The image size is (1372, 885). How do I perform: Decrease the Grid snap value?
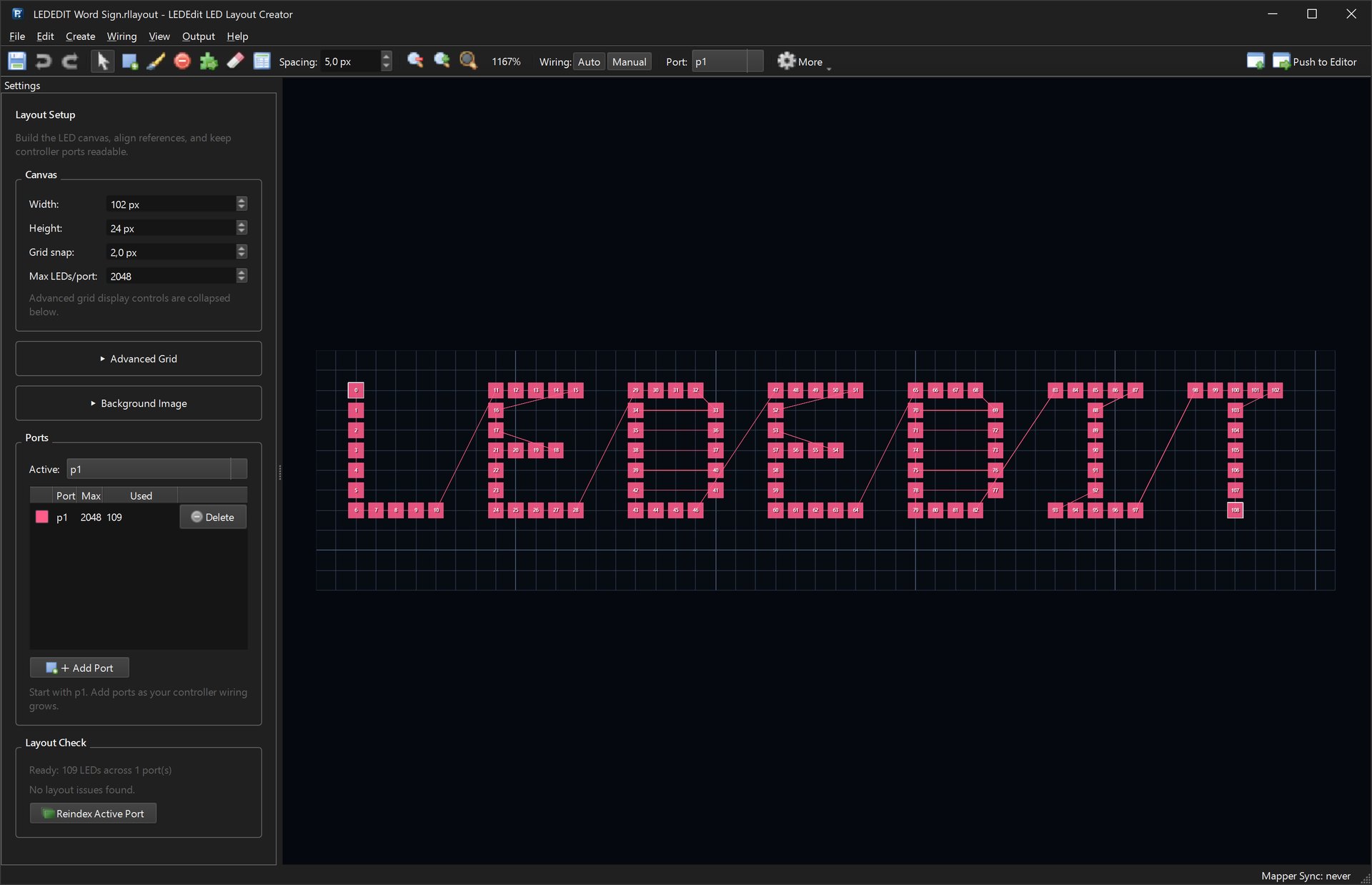(x=242, y=256)
